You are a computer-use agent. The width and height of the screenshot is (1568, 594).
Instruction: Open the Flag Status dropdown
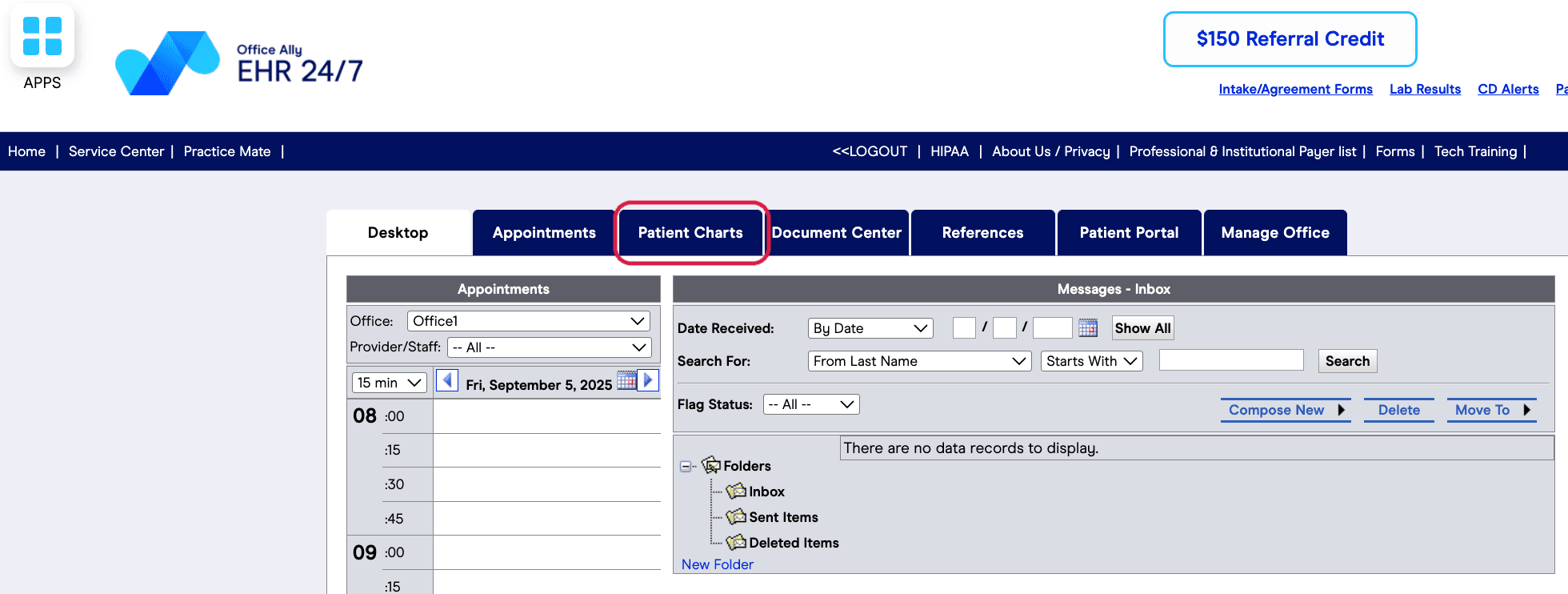811,404
